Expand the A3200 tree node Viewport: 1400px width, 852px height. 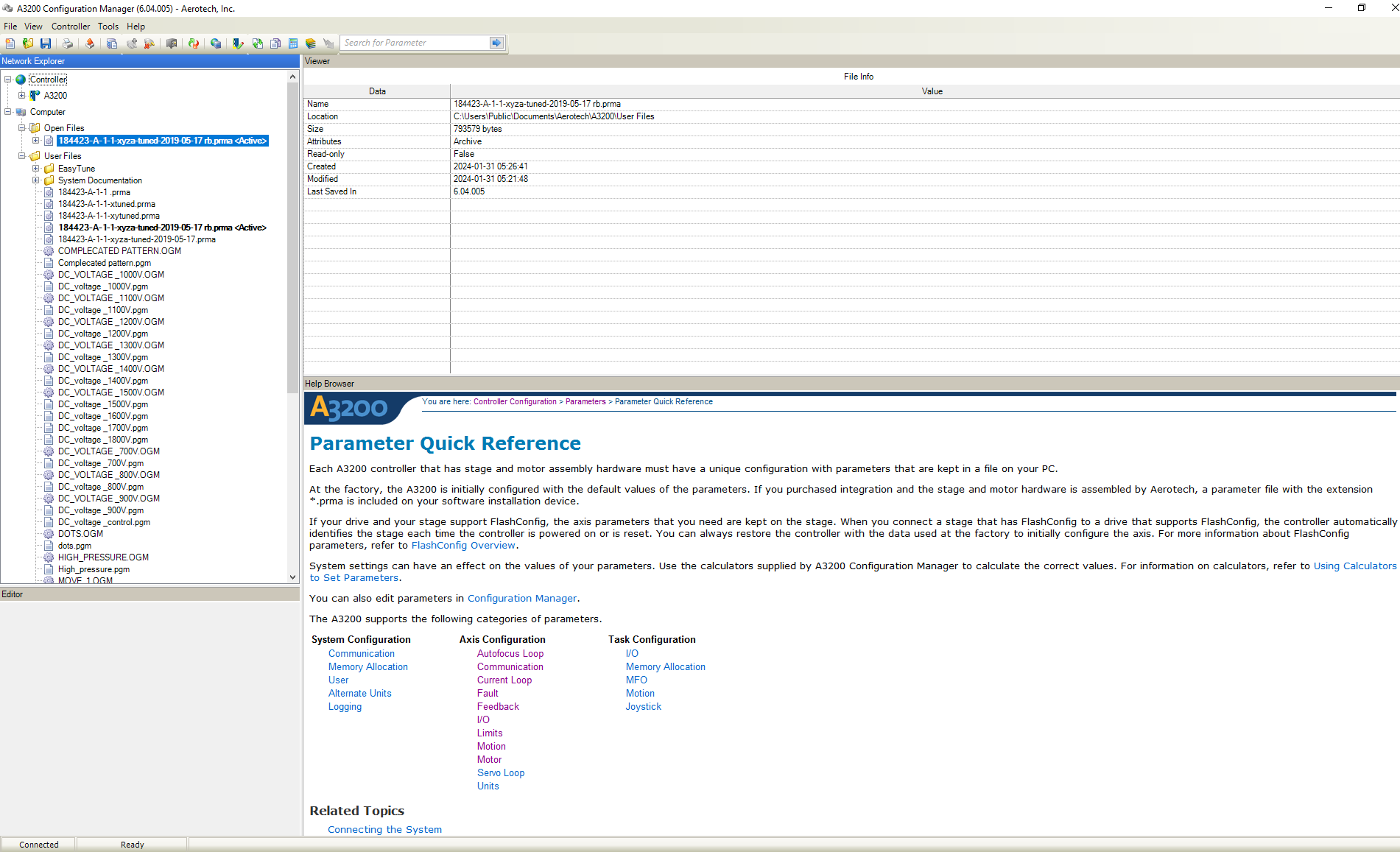coord(22,96)
